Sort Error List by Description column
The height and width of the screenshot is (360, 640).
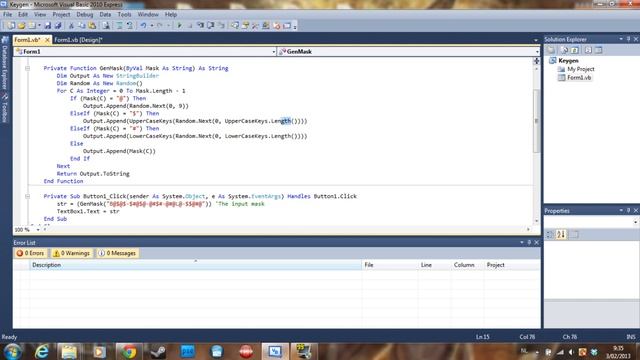coord(195,265)
